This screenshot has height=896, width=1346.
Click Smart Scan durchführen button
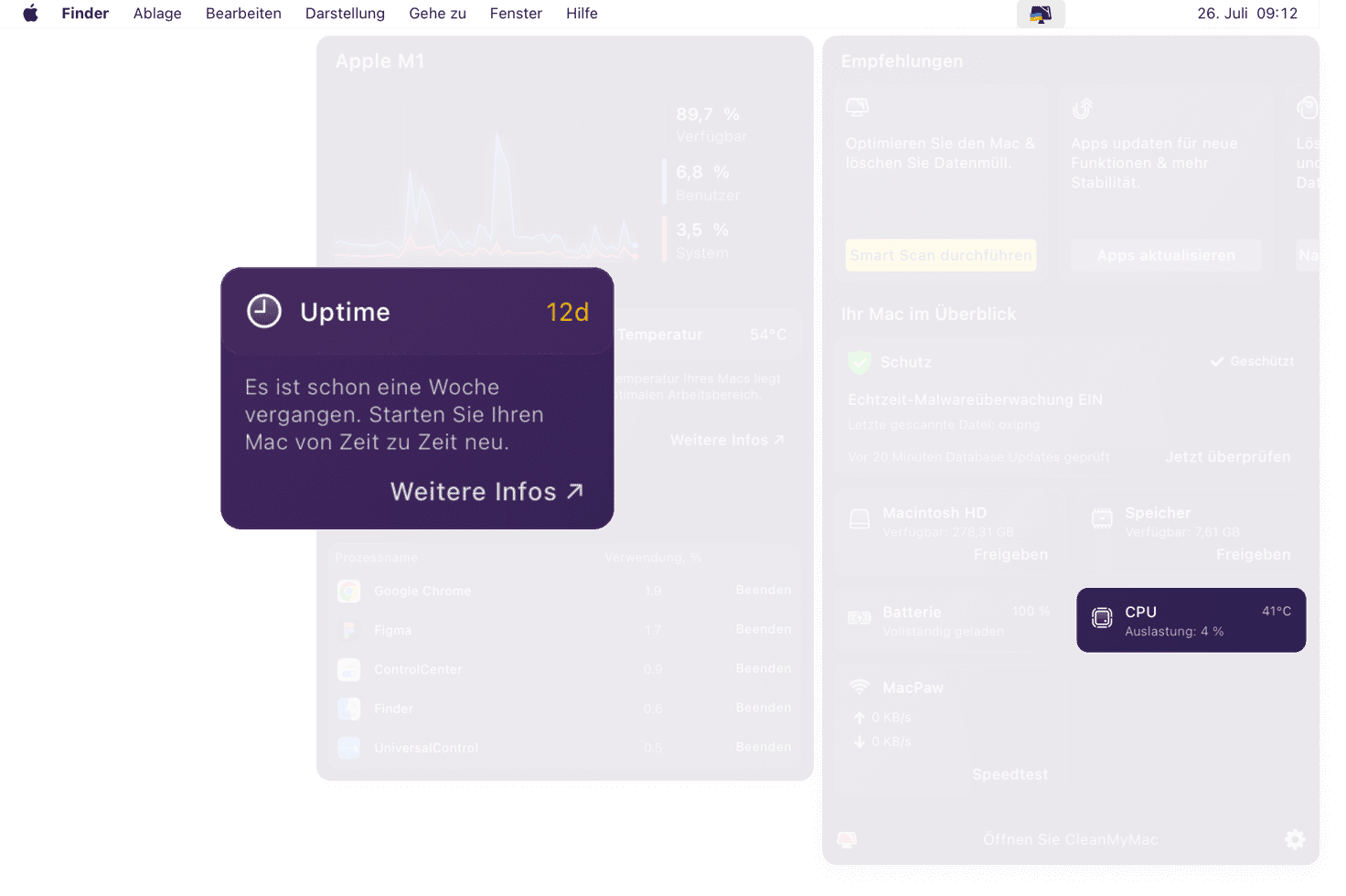tap(941, 255)
